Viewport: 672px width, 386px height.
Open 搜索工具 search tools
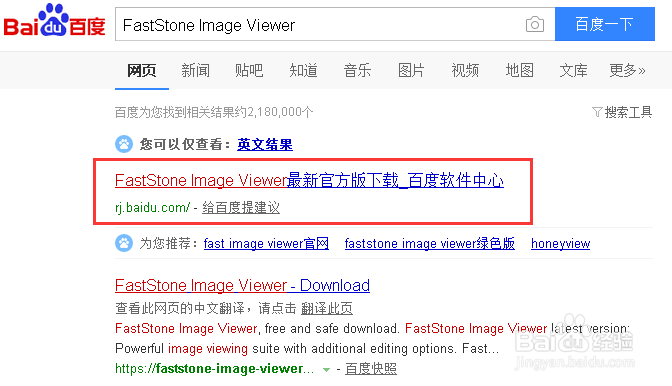628,112
